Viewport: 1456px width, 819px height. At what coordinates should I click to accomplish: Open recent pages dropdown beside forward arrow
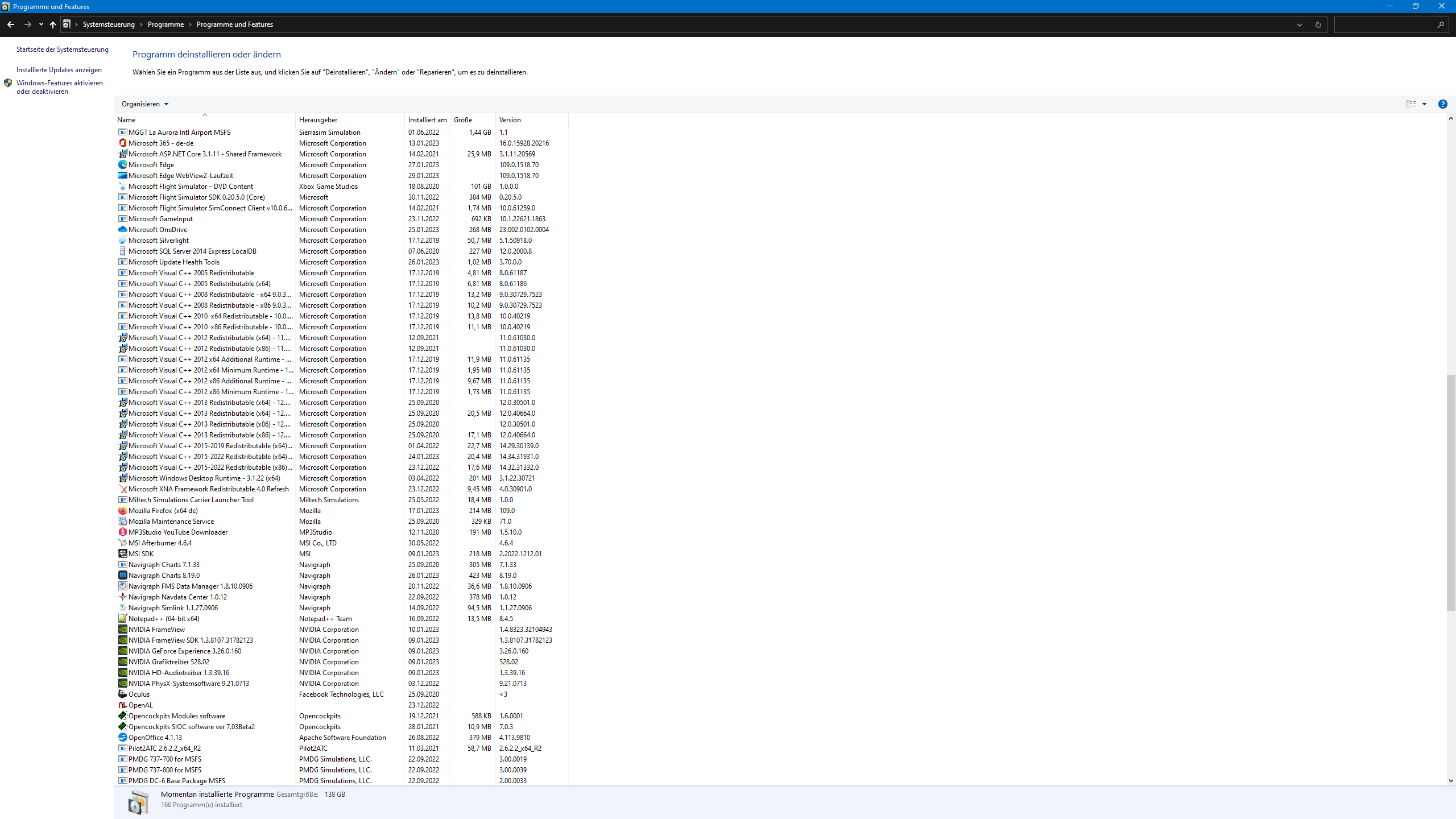[40, 24]
